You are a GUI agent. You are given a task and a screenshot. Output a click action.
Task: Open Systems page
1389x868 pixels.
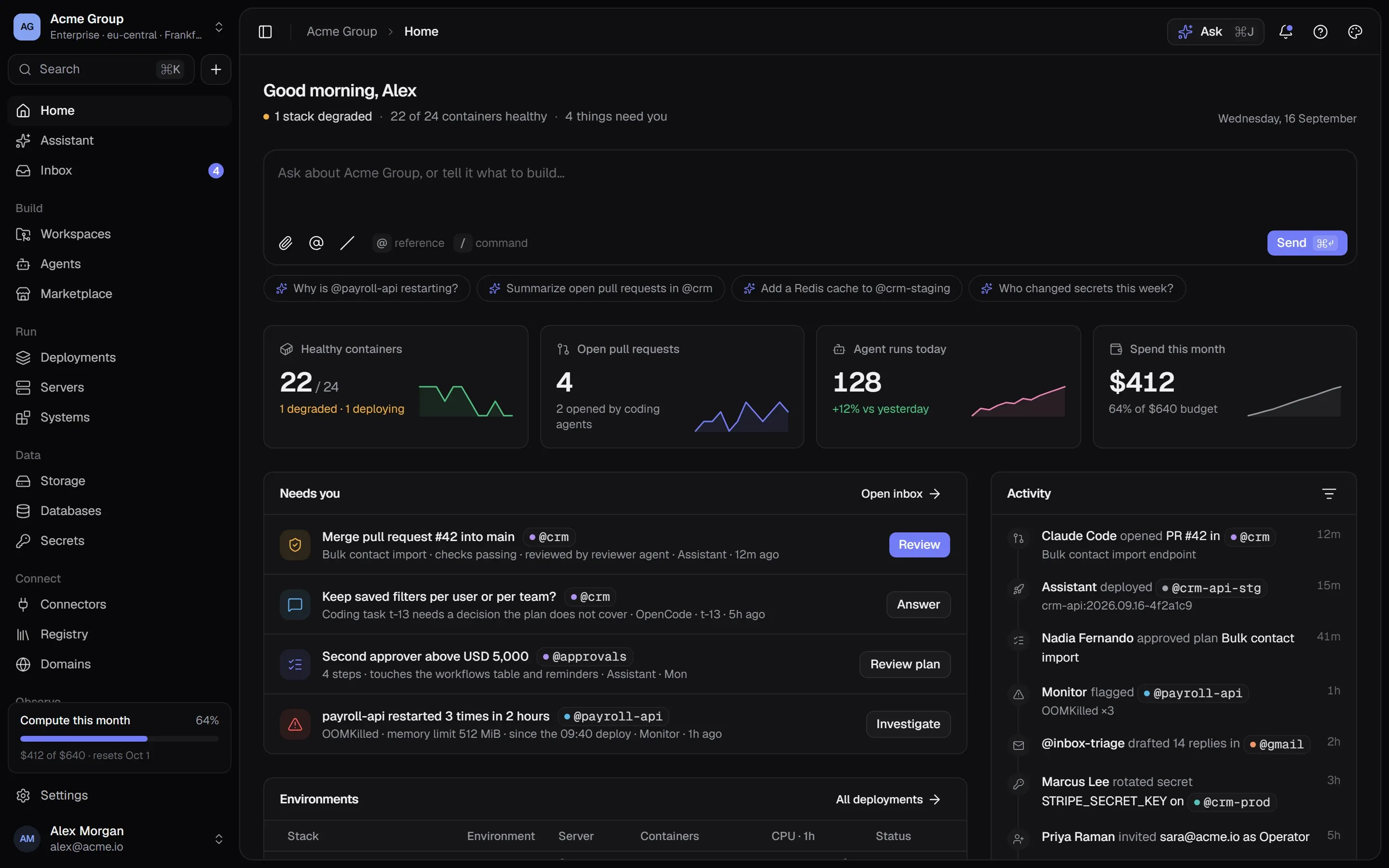coord(120,417)
